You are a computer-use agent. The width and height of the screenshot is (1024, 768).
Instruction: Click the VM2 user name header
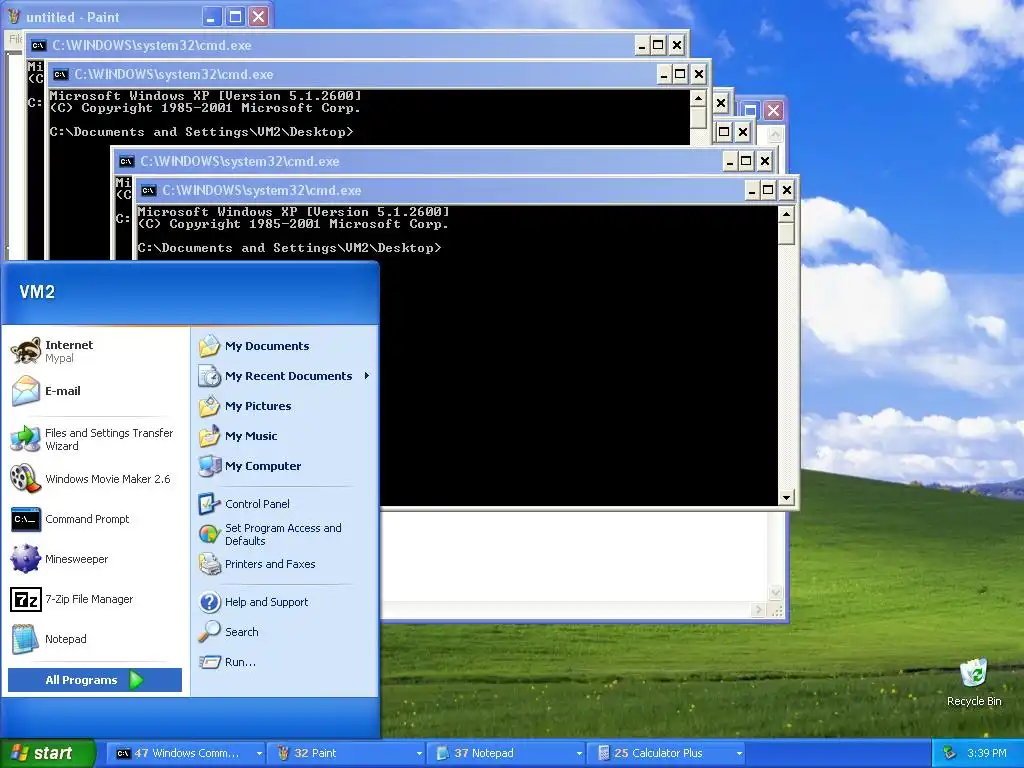tap(37, 292)
